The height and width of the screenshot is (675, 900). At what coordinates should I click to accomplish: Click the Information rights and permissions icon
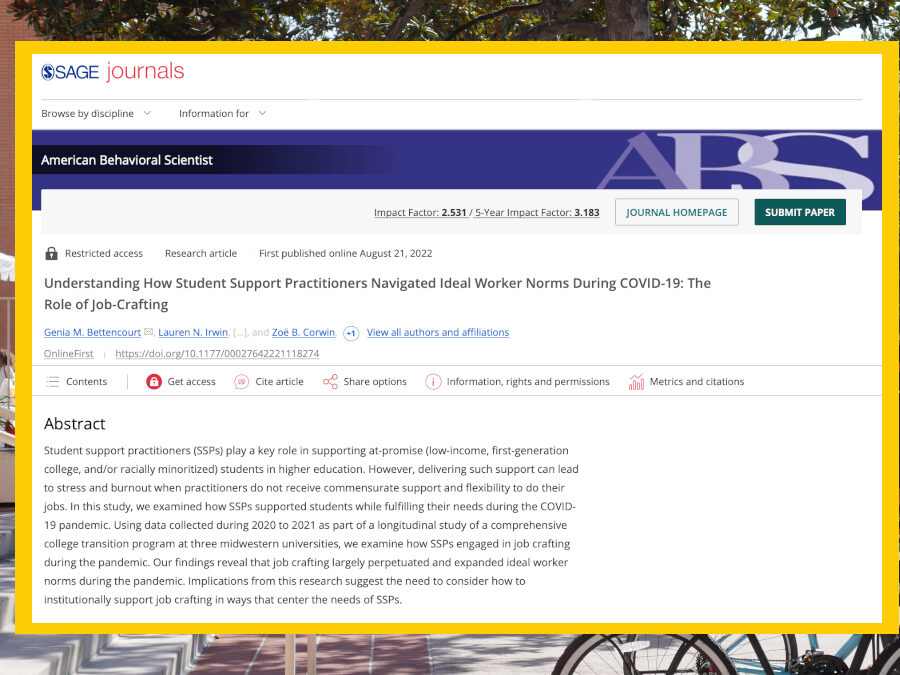click(433, 382)
